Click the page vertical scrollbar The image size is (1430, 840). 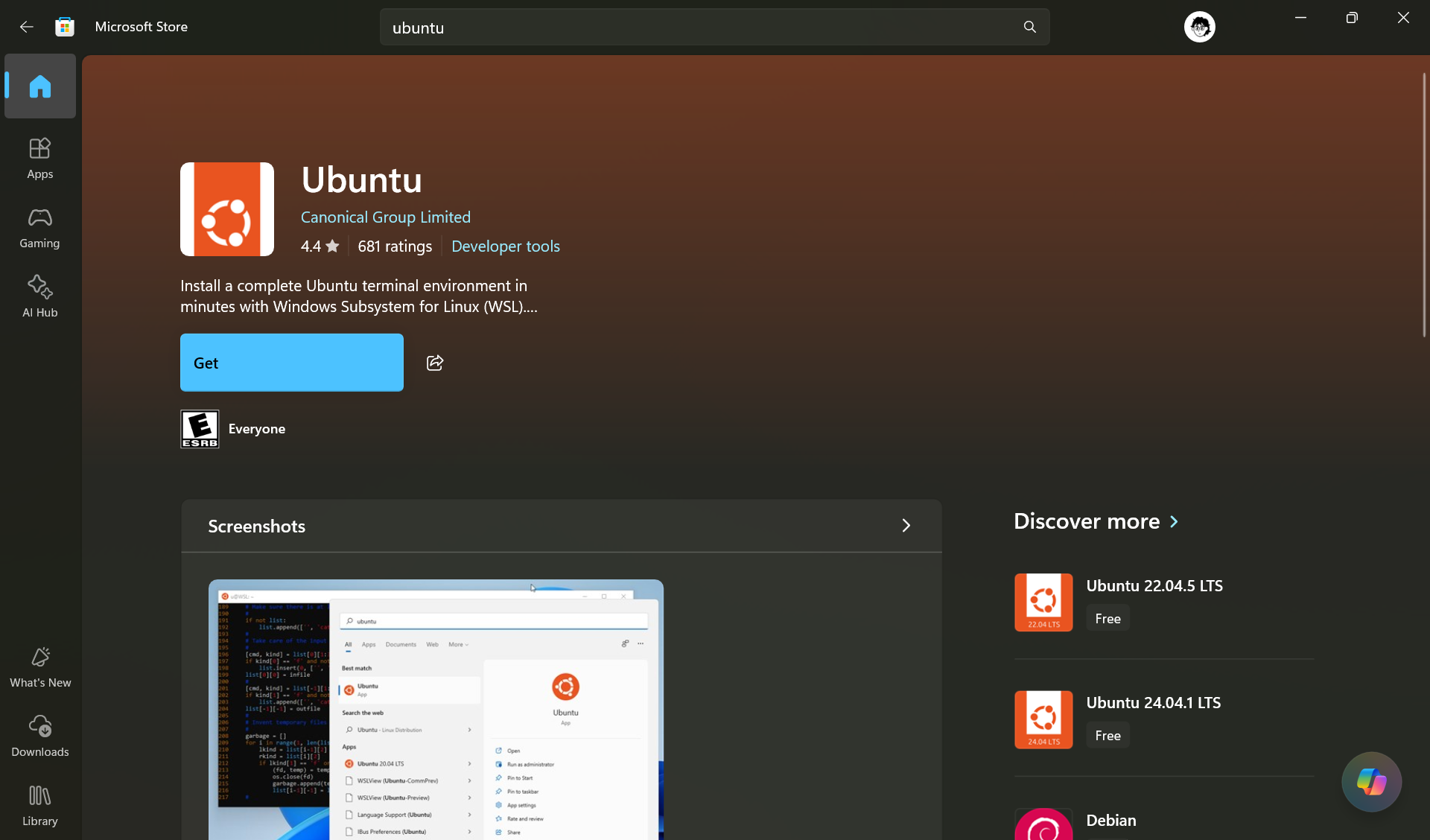click(1424, 205)
